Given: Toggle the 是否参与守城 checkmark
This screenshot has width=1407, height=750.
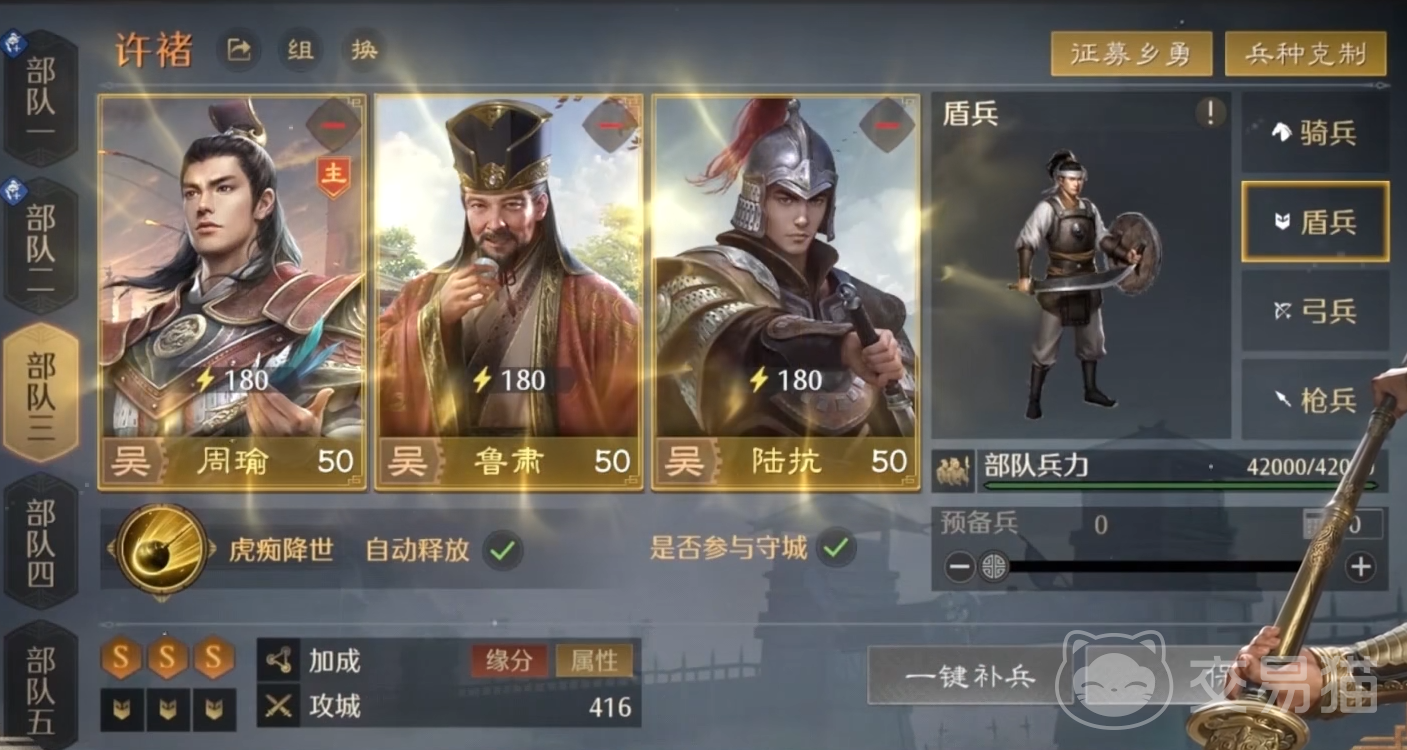Looking at the screenshot, I should 836,548.
